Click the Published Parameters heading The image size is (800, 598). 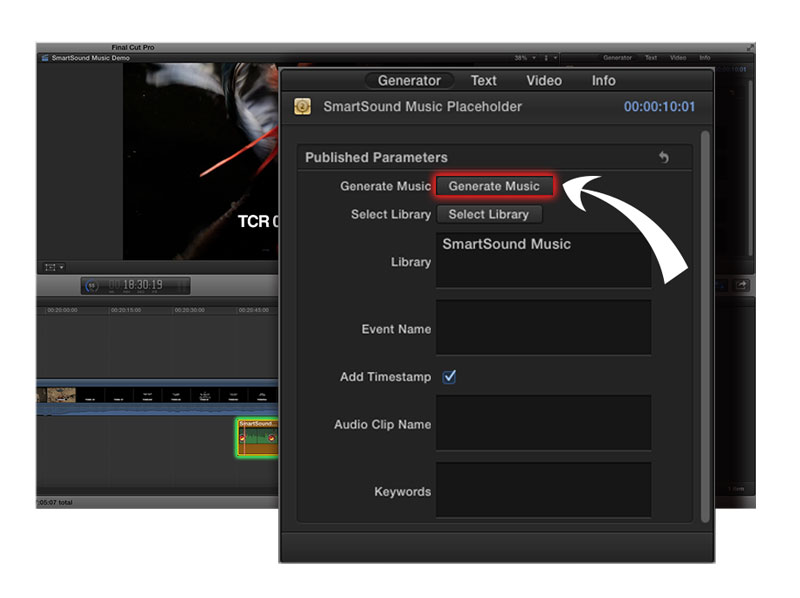click(x=376, y=158)
